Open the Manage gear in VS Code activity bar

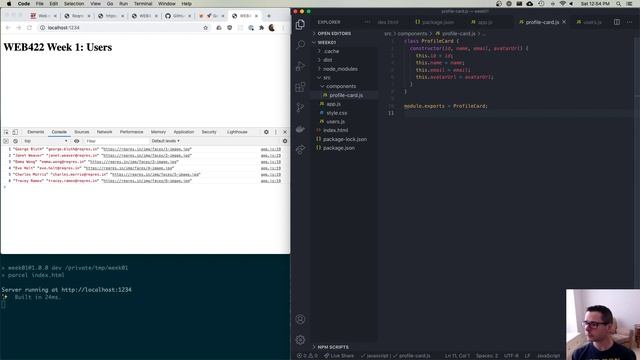tap(300, 340)
